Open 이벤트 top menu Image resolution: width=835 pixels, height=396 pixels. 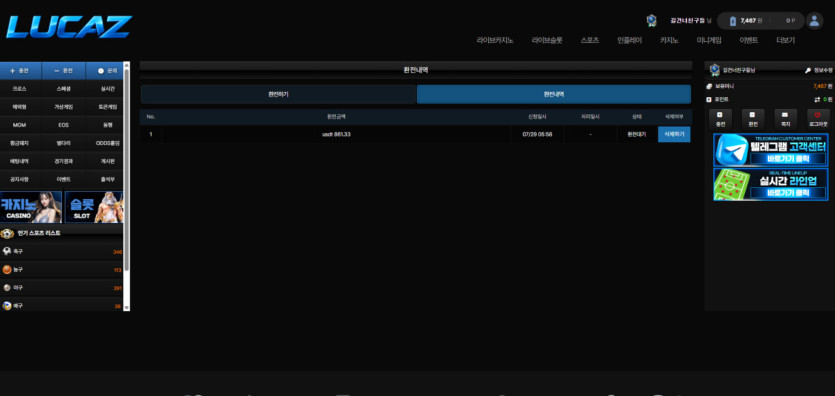749,40
